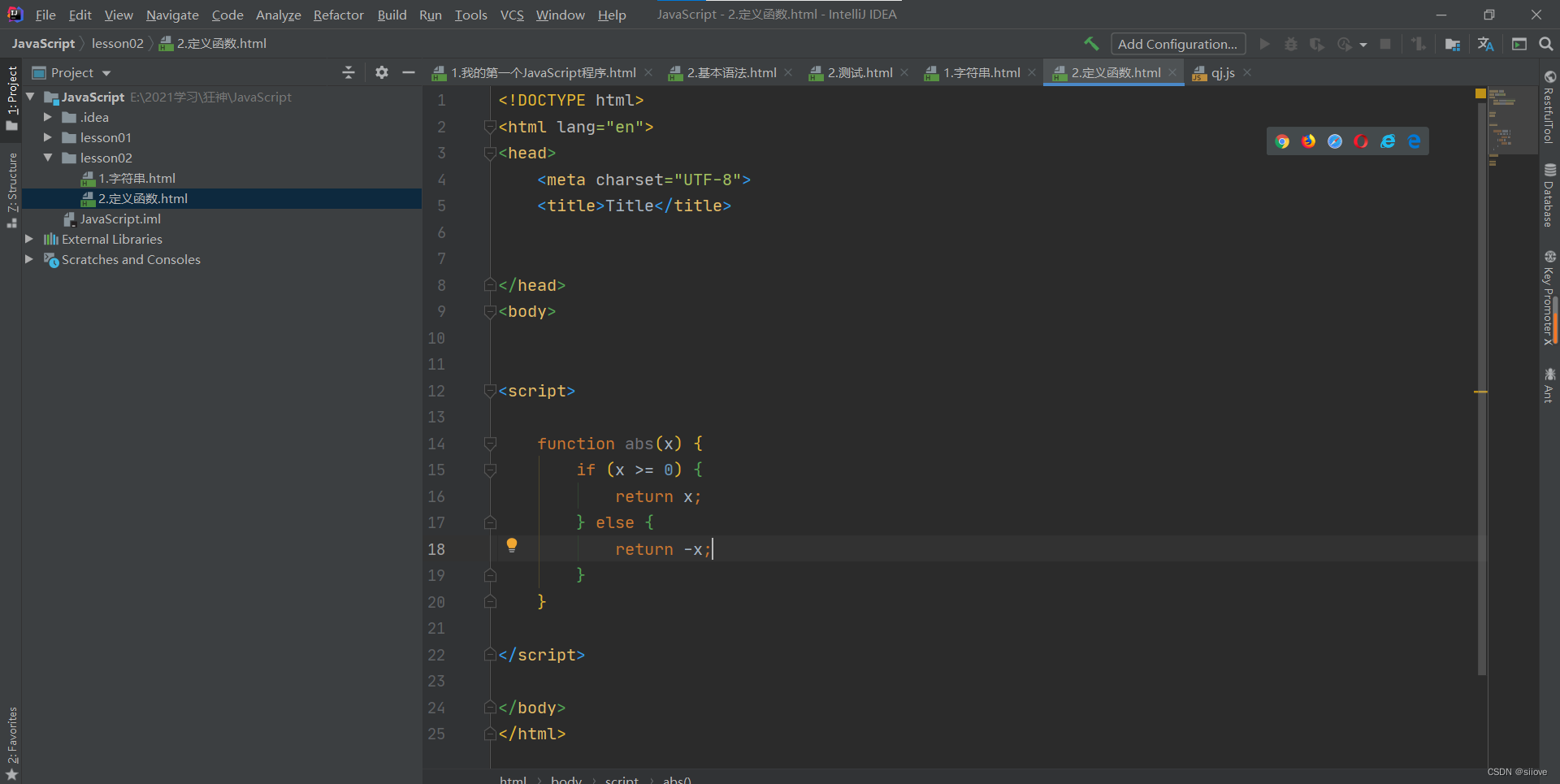
Task: Click the Run play icon
Action: pyautogui.click(x=1264, y=44)
